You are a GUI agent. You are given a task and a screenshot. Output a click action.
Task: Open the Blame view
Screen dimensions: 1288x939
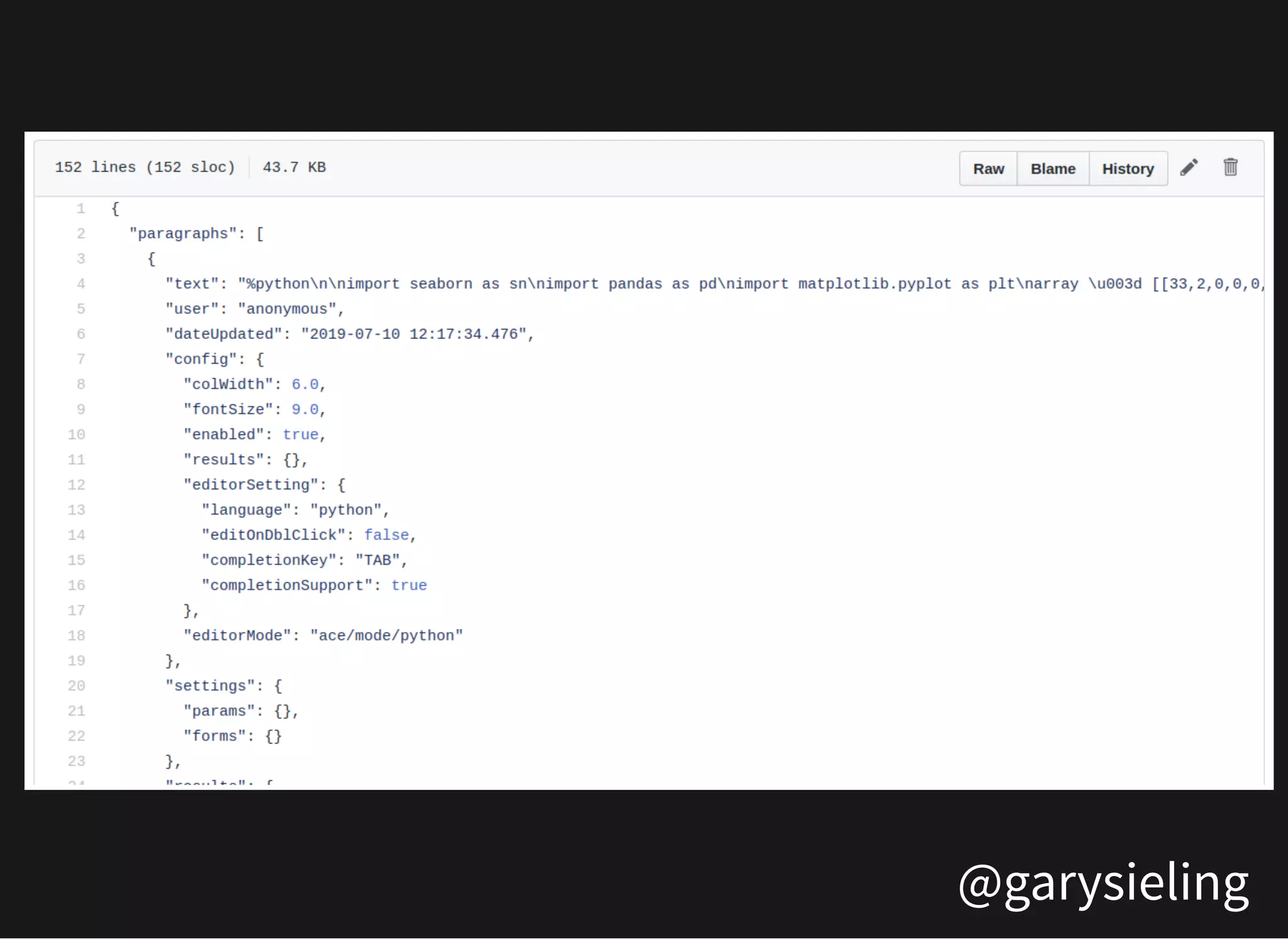click(x=1053, y=169)
